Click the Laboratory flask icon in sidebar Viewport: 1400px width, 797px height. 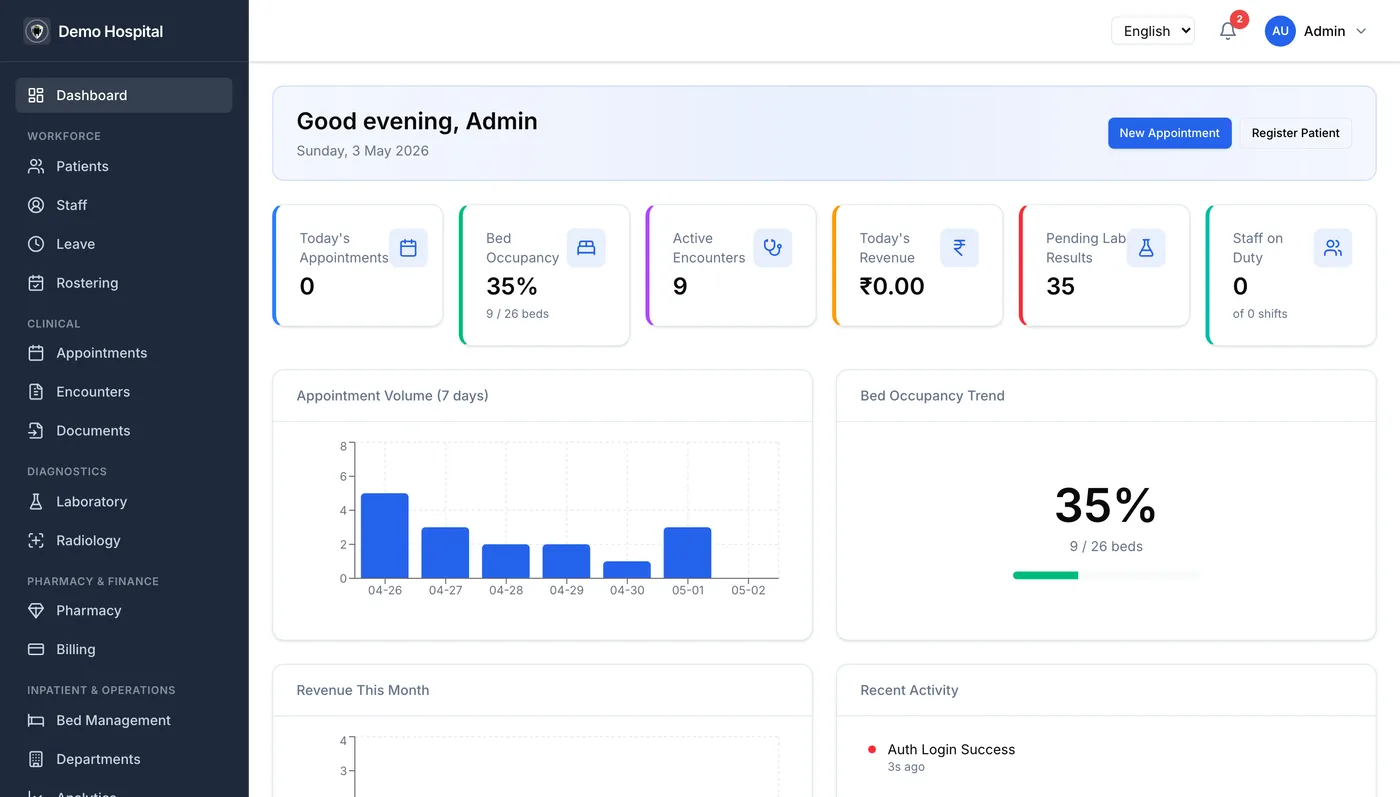click(x=36, y=501)
